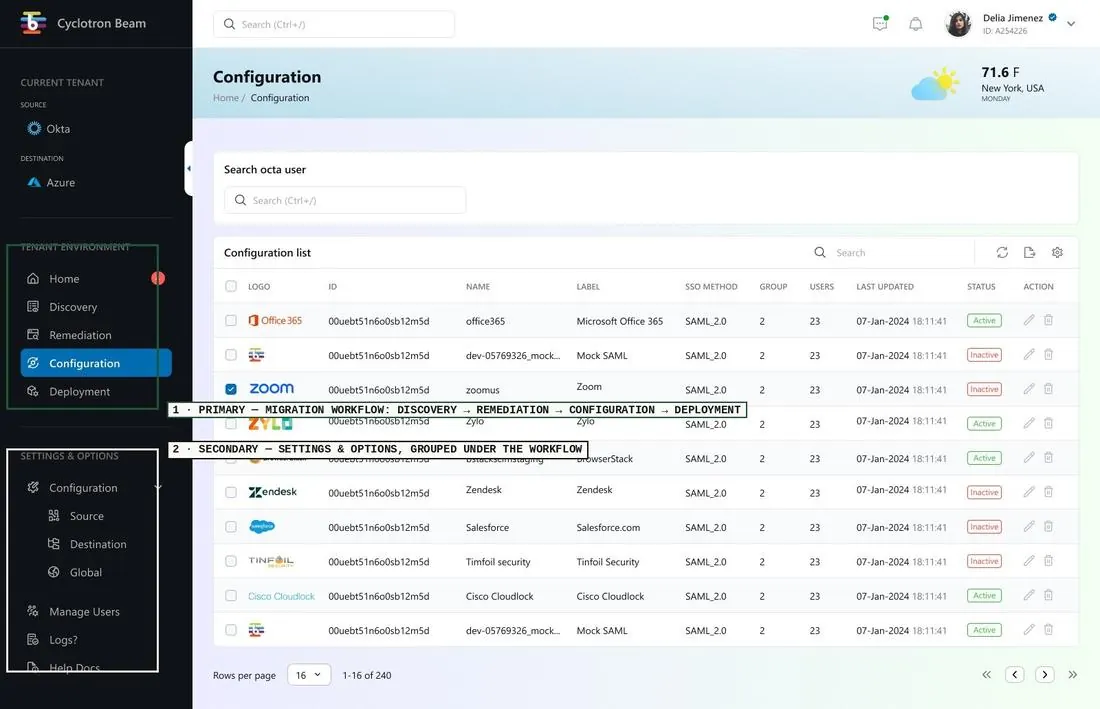
Task: Go to Home breadcrumb link
Action: click(226, 97)
